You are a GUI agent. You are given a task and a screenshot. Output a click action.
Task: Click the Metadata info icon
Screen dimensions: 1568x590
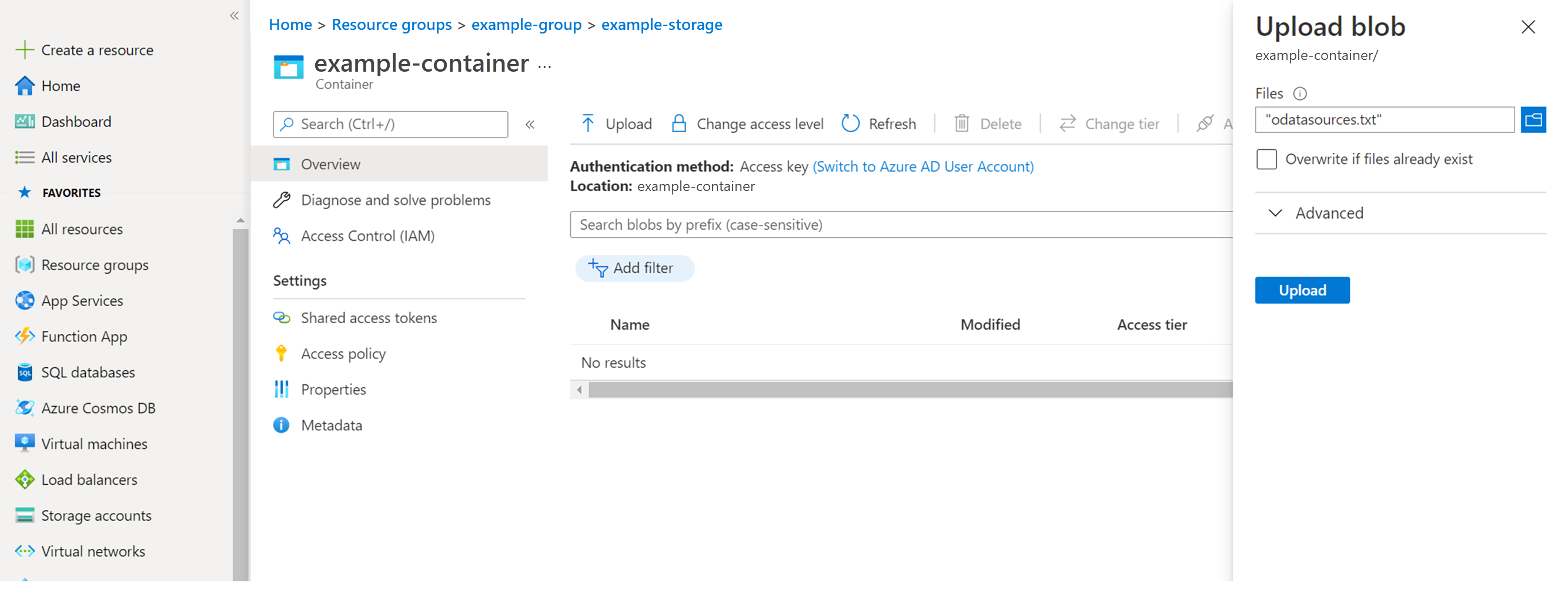pos(281,426)
